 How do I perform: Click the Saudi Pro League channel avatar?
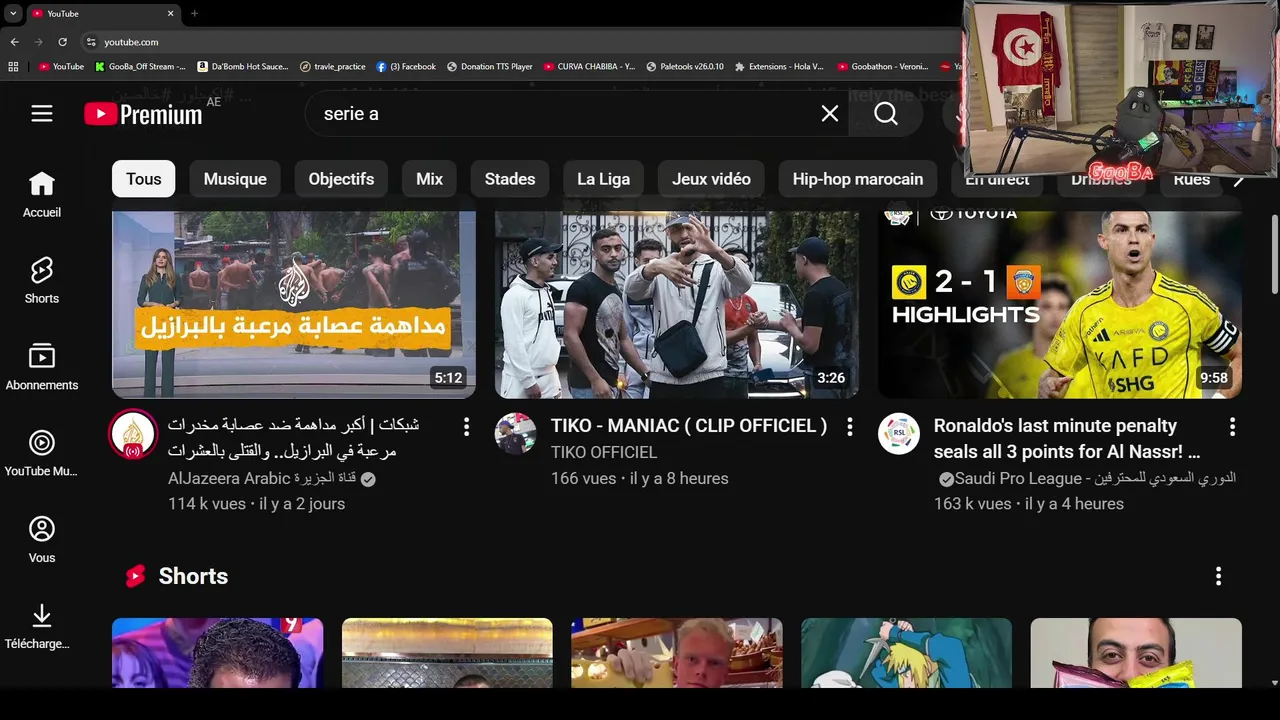[898, 434]
